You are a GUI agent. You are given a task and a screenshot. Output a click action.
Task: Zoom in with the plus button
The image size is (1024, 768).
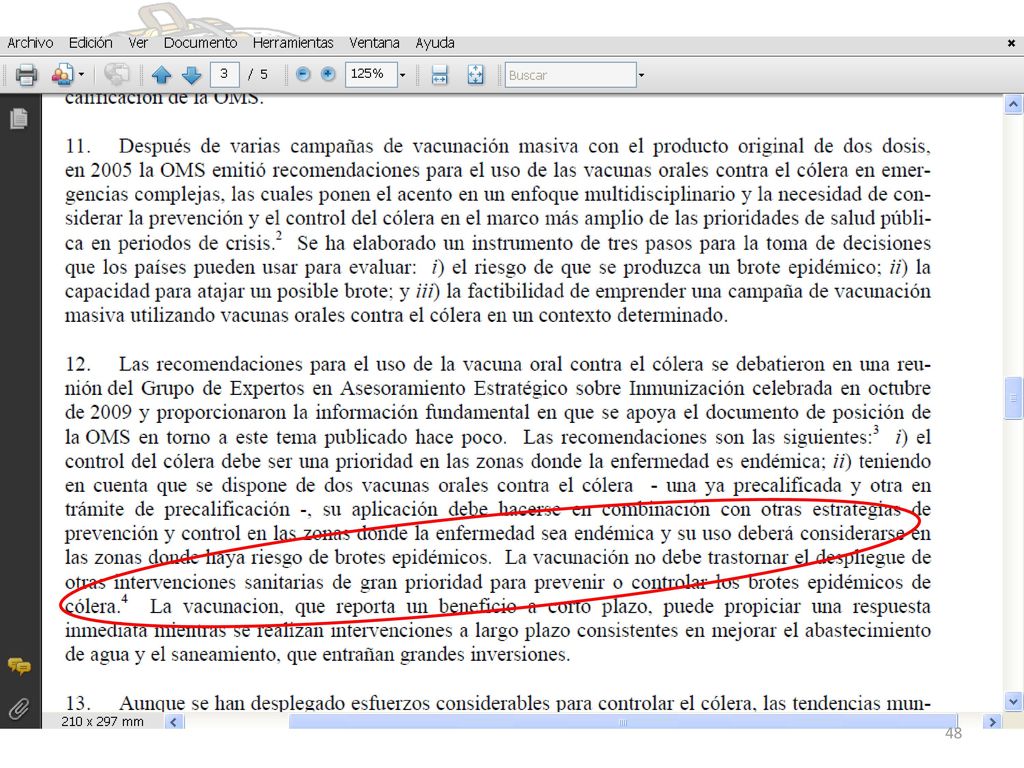coord(328,74)
